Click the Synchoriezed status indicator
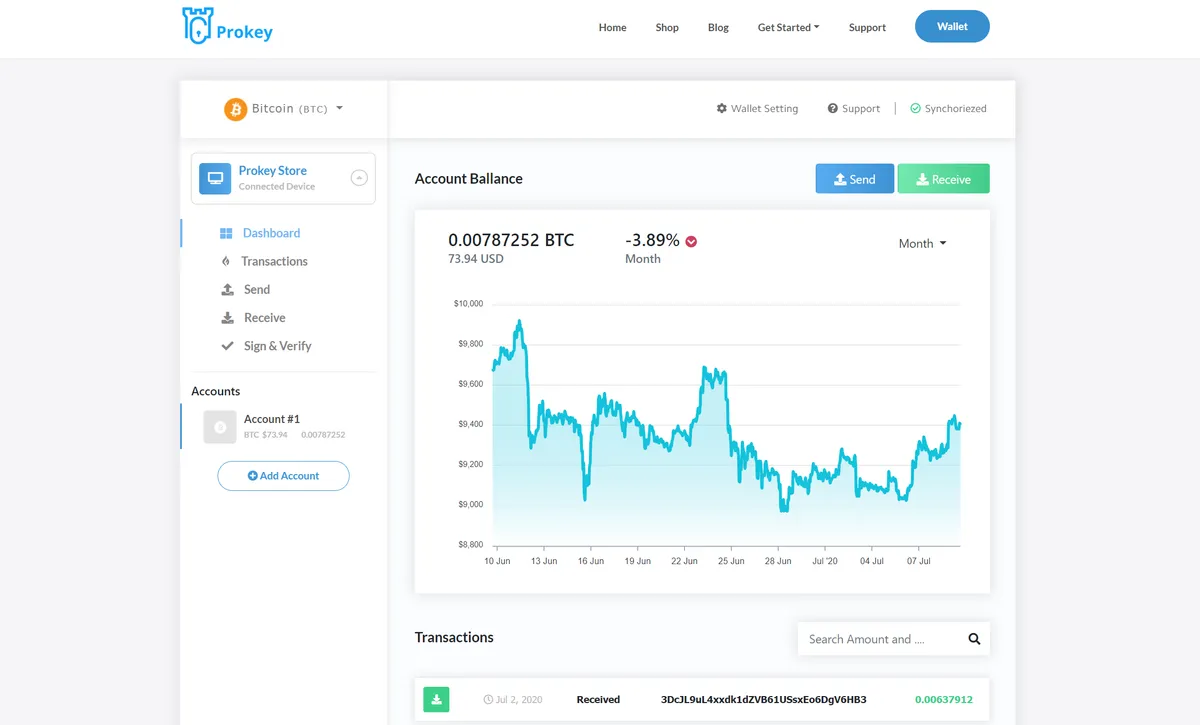Viewport: 1200px width, 725px height. (x=947, y=108)
